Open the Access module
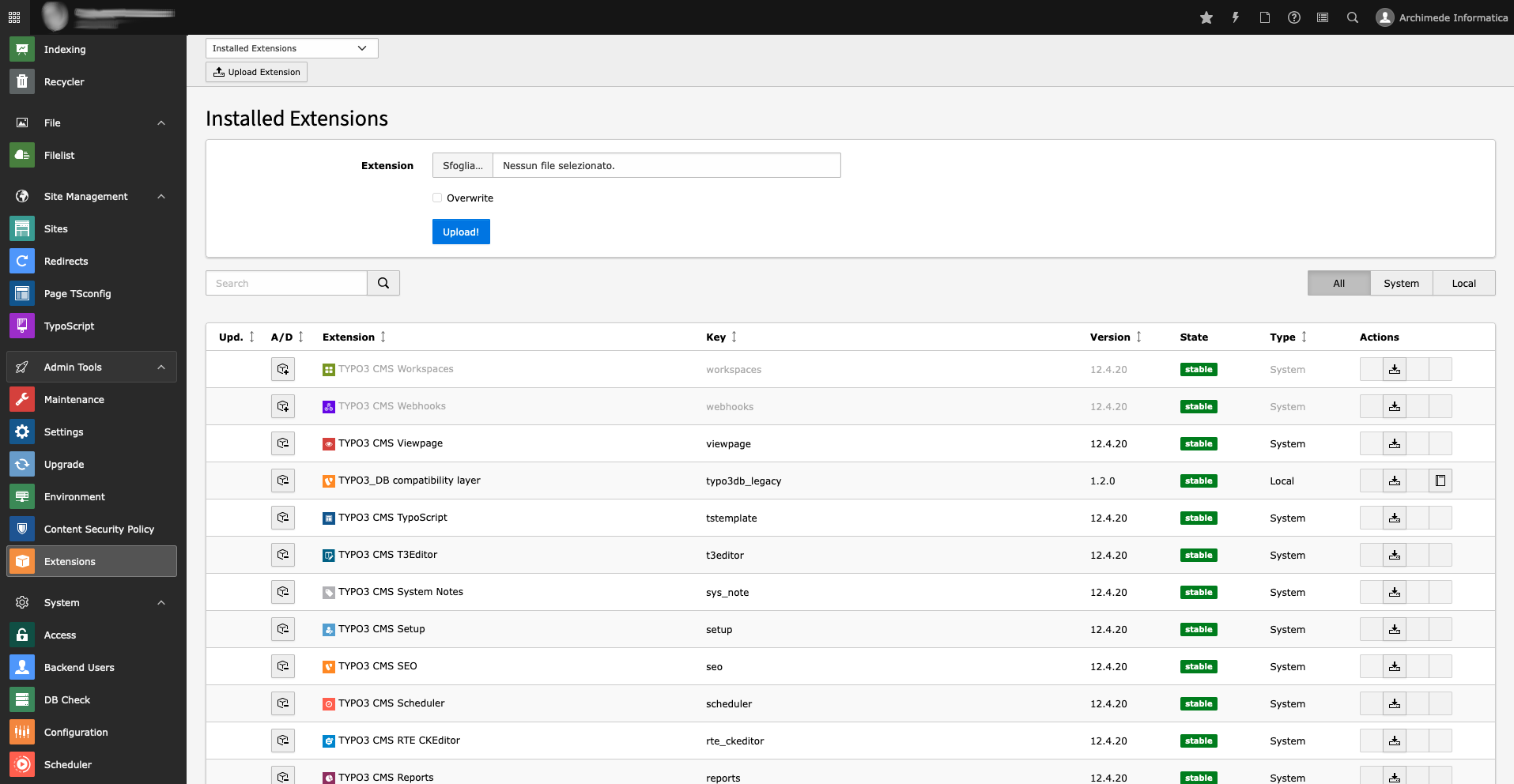This screenshot has height=784, width=1514. tap(92, 635)
